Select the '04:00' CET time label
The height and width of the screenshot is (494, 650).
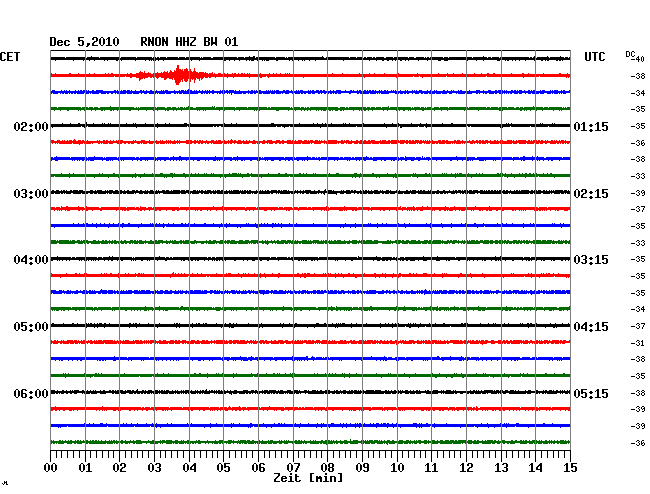coord(31,260)
